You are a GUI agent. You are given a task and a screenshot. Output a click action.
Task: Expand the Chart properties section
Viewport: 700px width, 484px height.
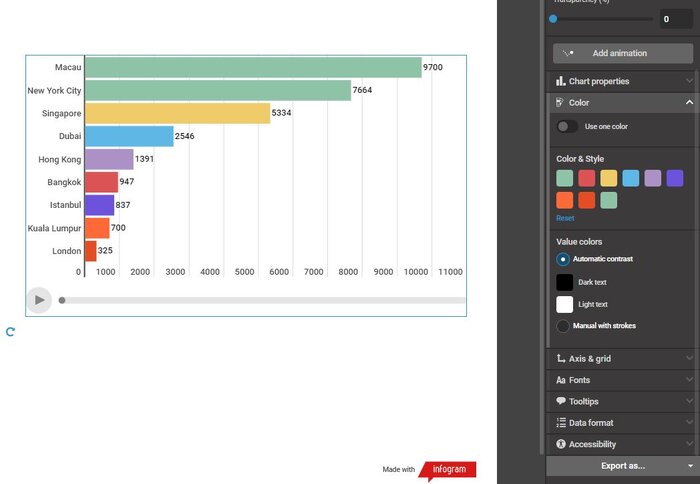689,81
